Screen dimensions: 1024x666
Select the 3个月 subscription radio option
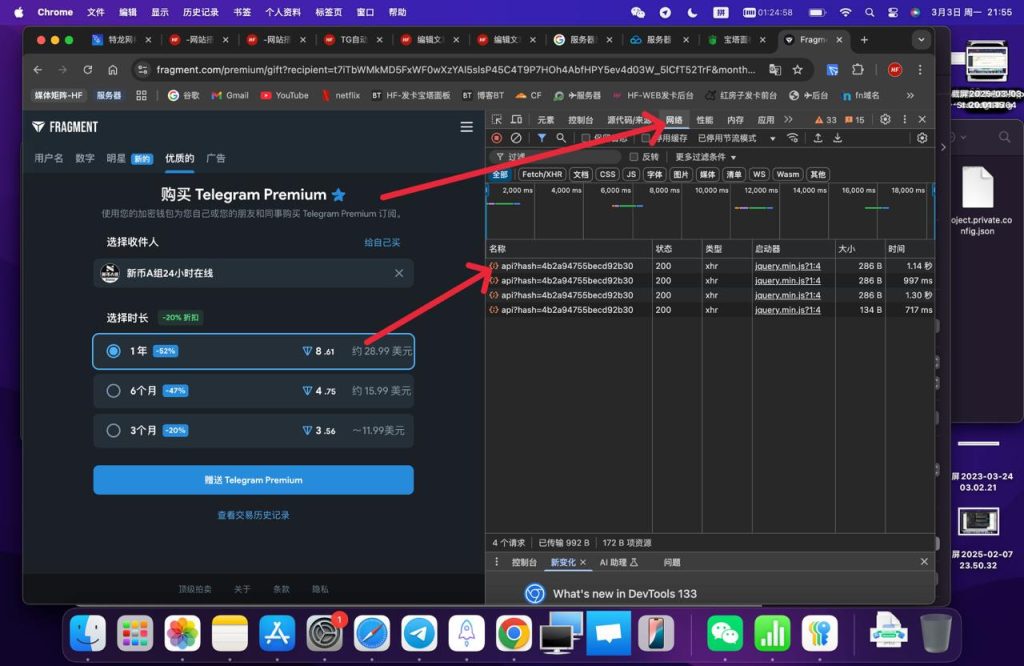[113, 431]
